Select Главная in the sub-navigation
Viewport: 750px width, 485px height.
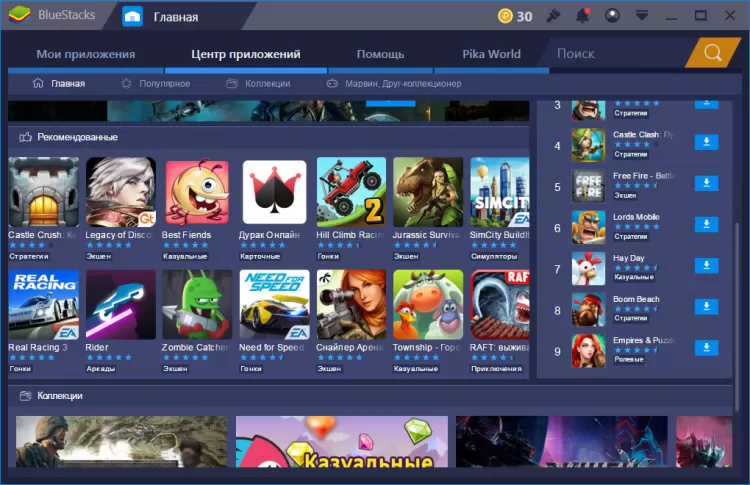[59, 84]
